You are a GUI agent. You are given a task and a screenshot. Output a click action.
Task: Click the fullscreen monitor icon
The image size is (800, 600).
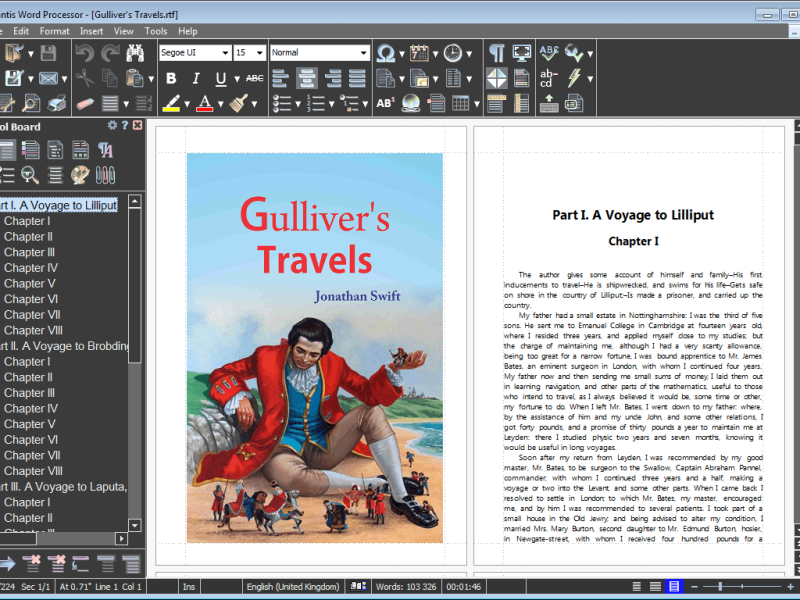(x=521, y=53)
